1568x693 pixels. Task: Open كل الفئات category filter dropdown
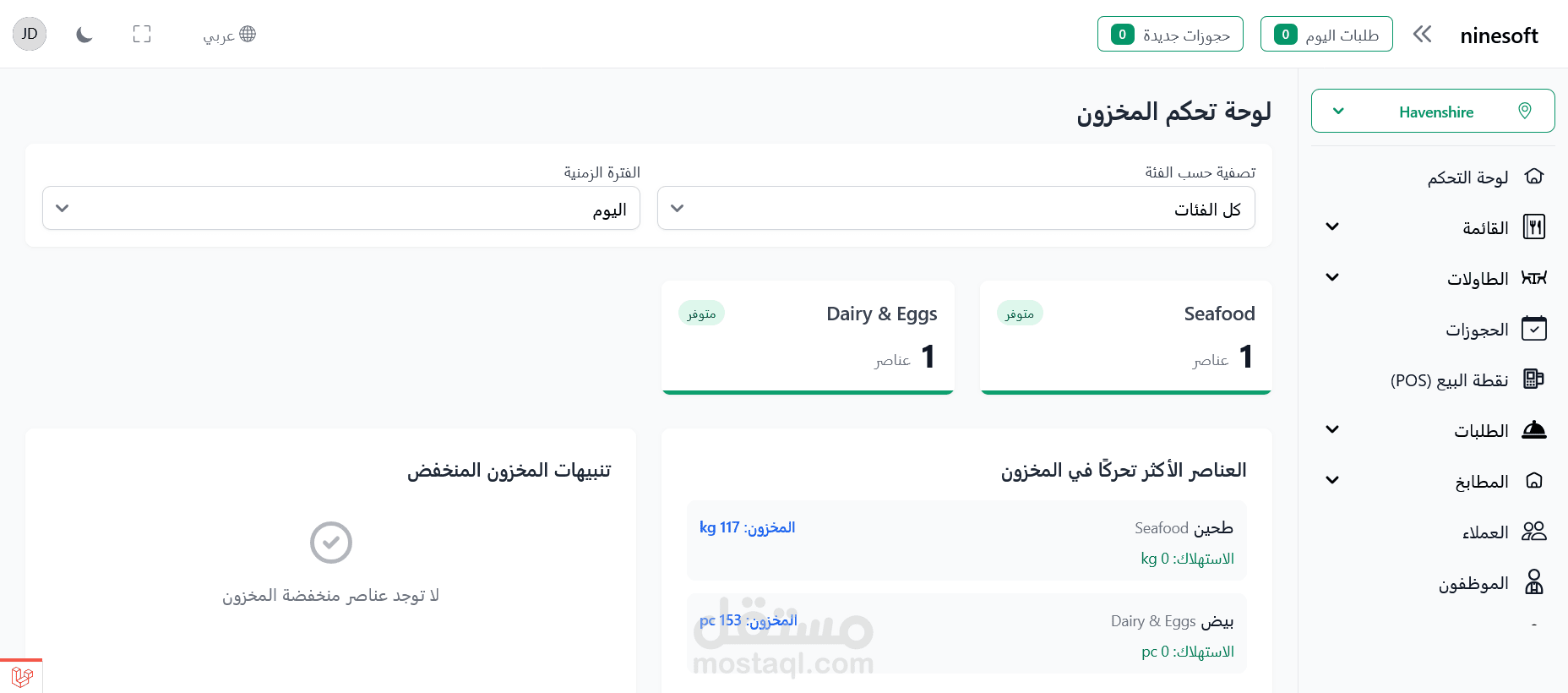tap(955, 209)
